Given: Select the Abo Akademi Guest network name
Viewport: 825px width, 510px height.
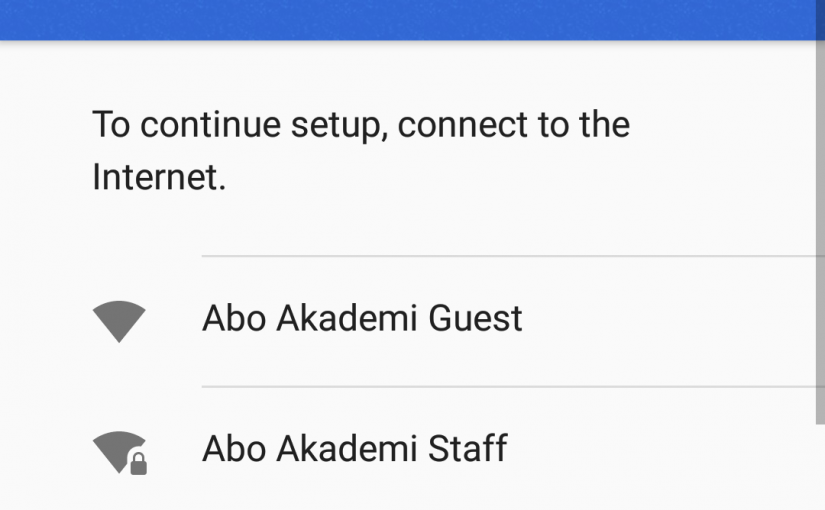Looking at the screenshot, I should tap(362, 318).
